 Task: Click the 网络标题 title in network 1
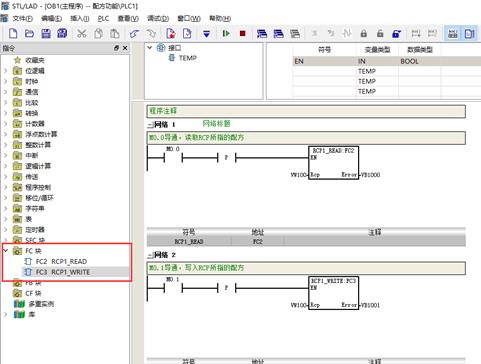[x=216, y=124]
